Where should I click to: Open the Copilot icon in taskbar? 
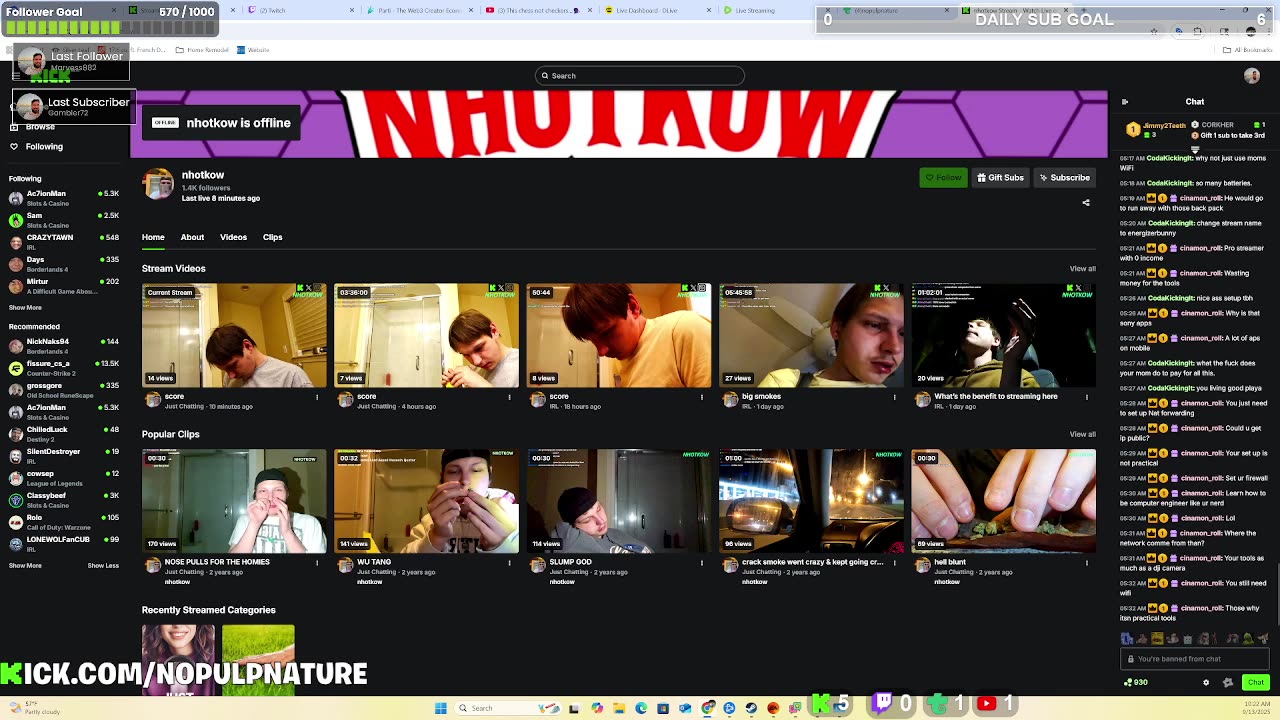(x=597, y=708)
